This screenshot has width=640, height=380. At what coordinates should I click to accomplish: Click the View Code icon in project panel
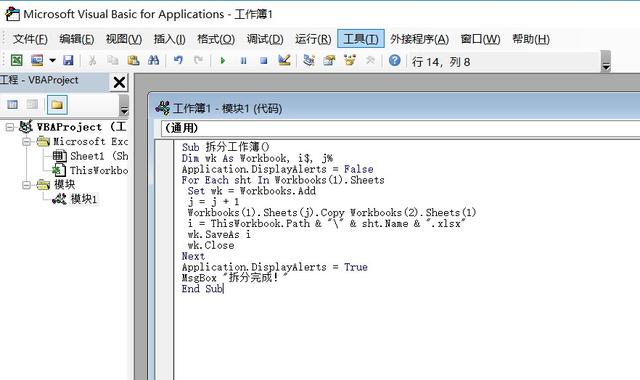[x=13, y=105]
